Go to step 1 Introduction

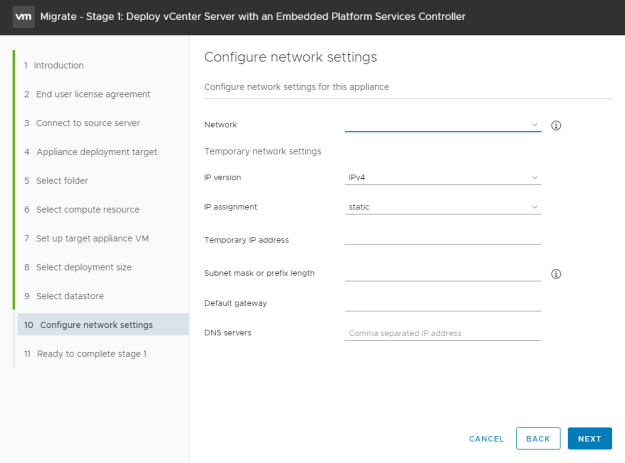(54, 65)
